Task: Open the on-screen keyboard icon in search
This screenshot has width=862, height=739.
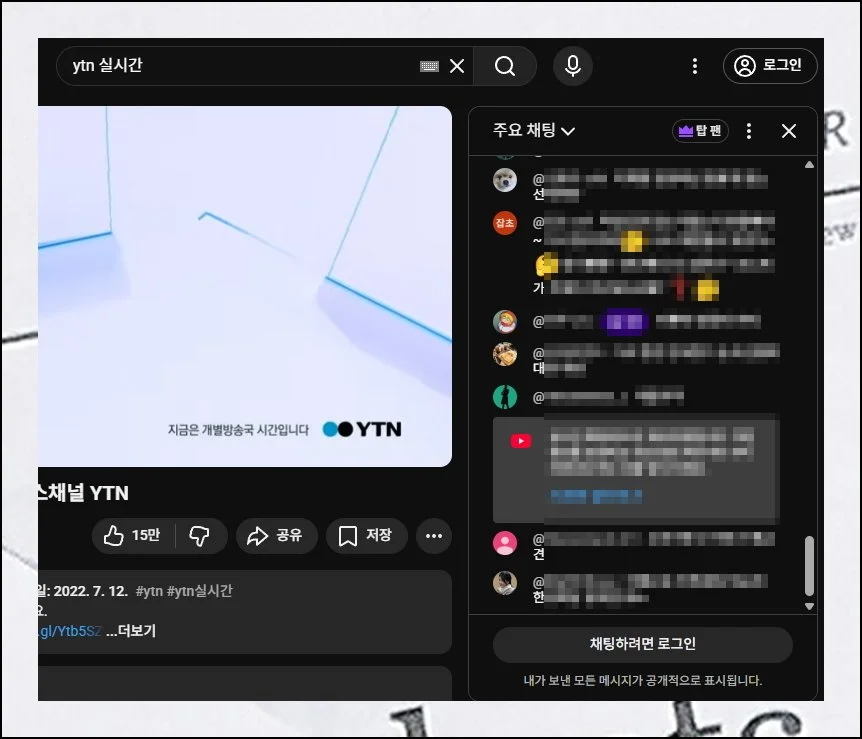Action: coord(429,66)
